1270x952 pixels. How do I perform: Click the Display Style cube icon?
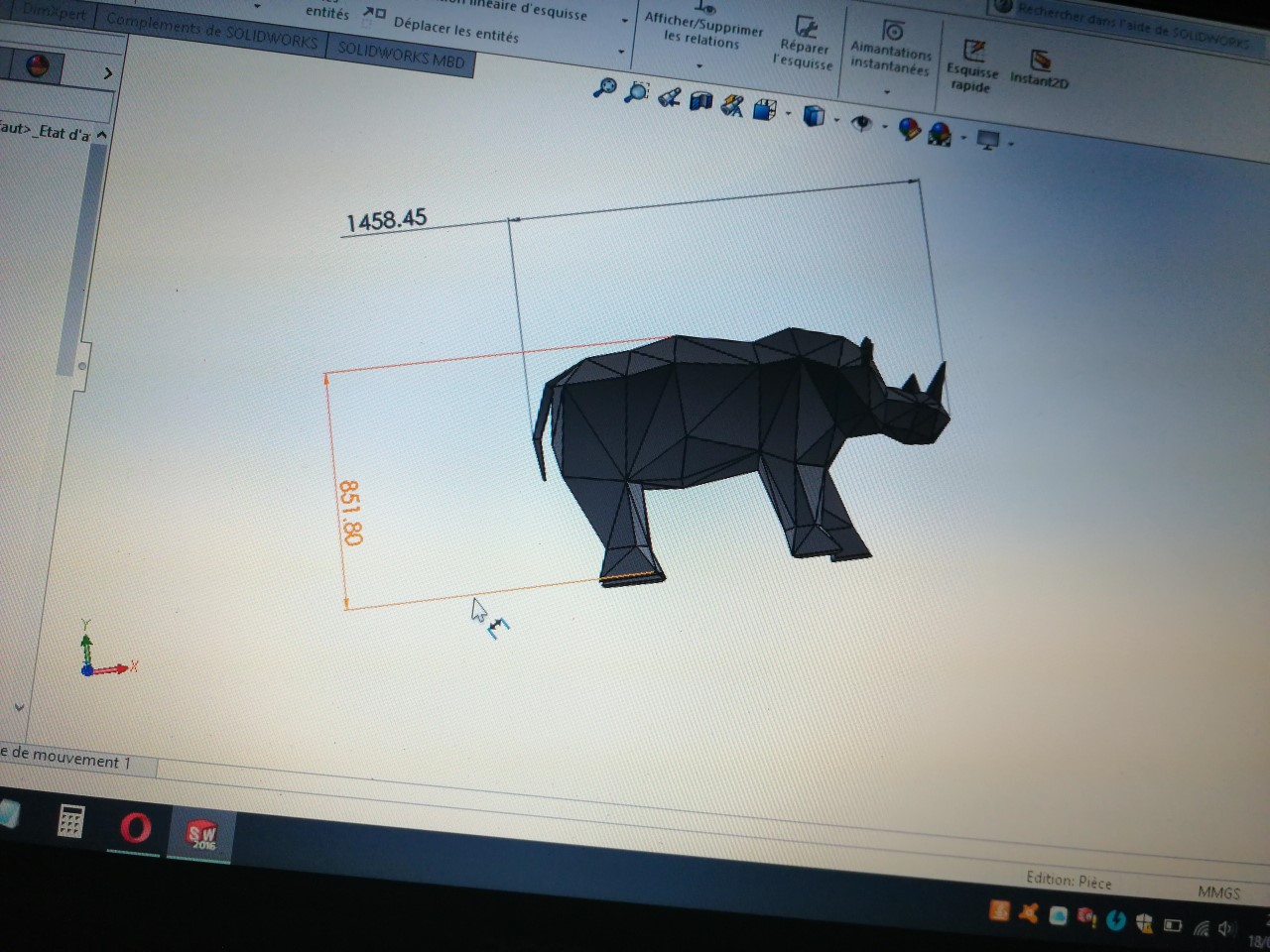pos(814,116)
